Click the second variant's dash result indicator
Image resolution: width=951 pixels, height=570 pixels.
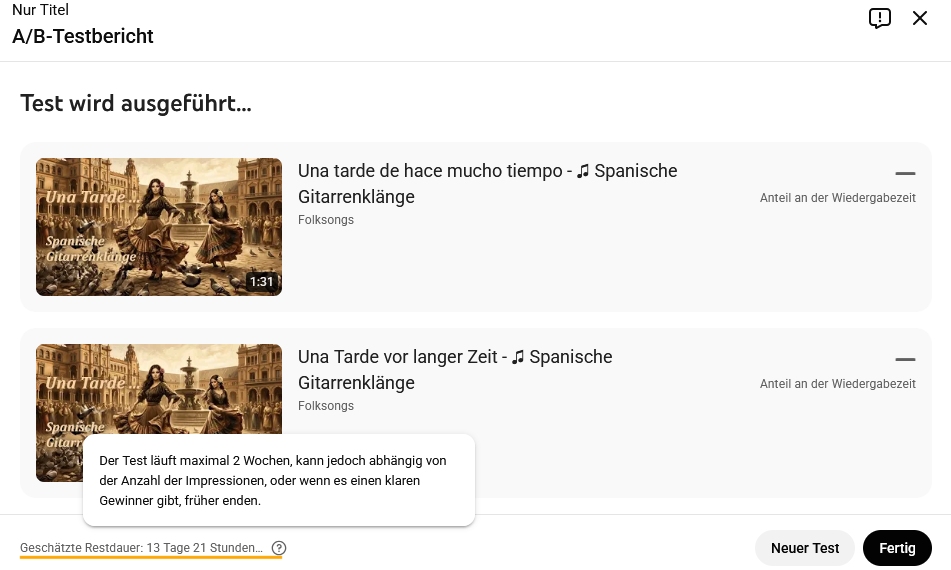click(x=905, y=359)
